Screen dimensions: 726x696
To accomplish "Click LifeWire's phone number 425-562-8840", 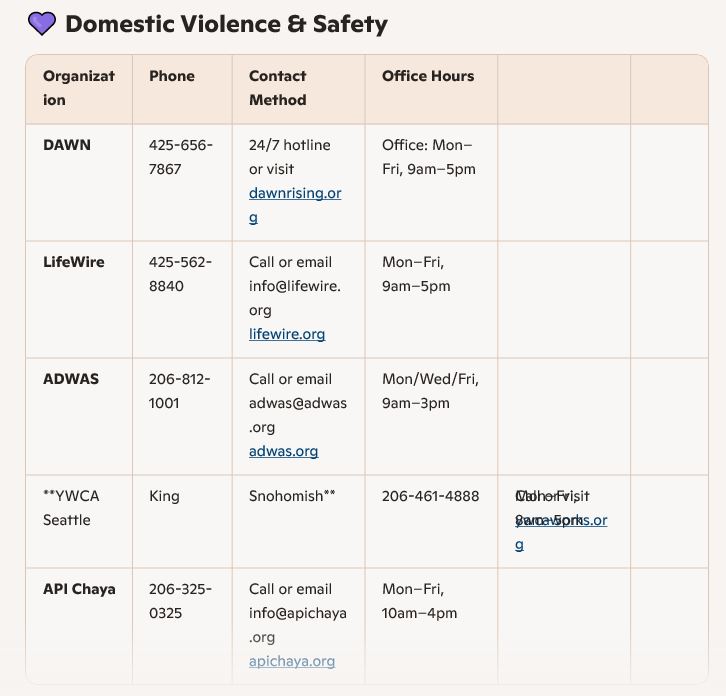I will [181, 274].
